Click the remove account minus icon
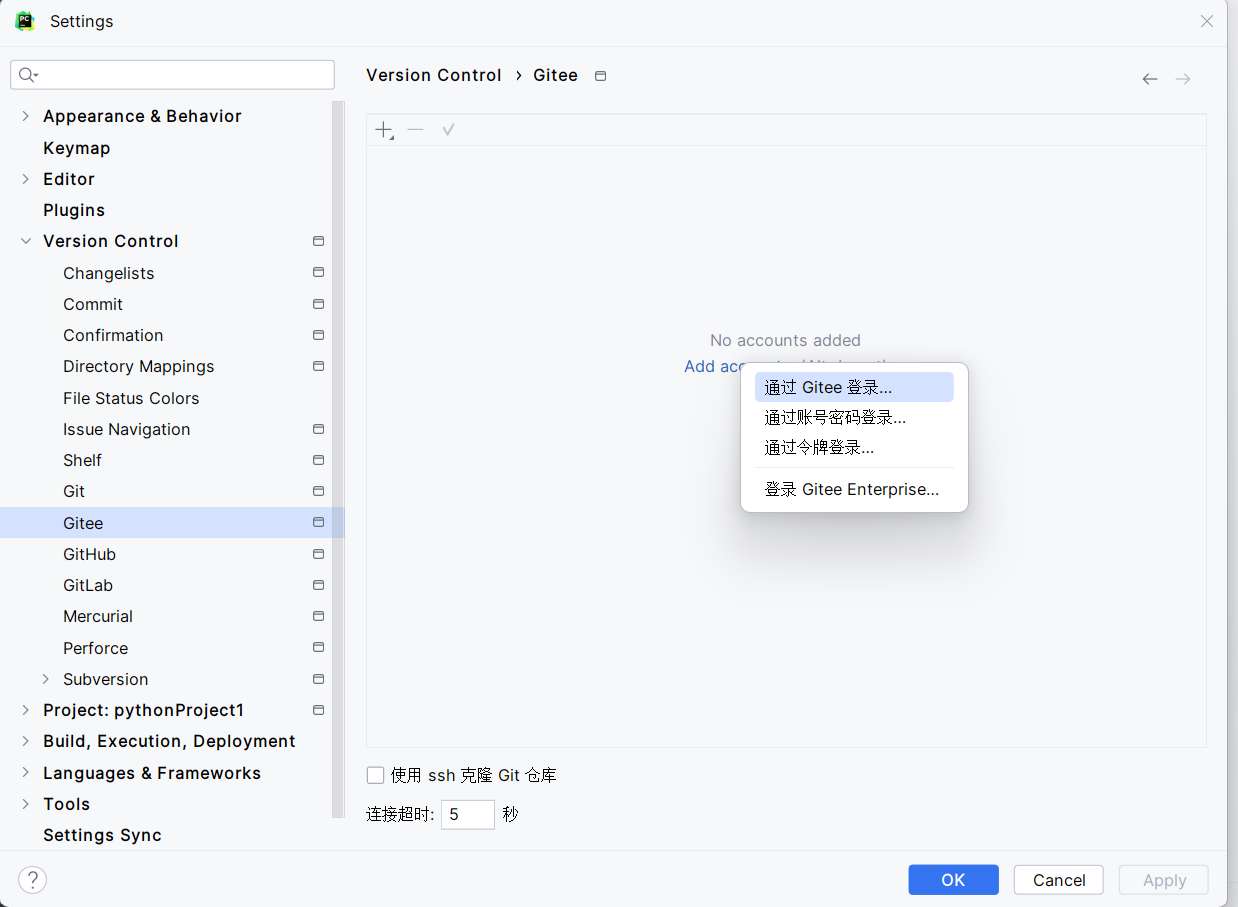This screenshot has width=1238, height=907. (x=416, y=130)
